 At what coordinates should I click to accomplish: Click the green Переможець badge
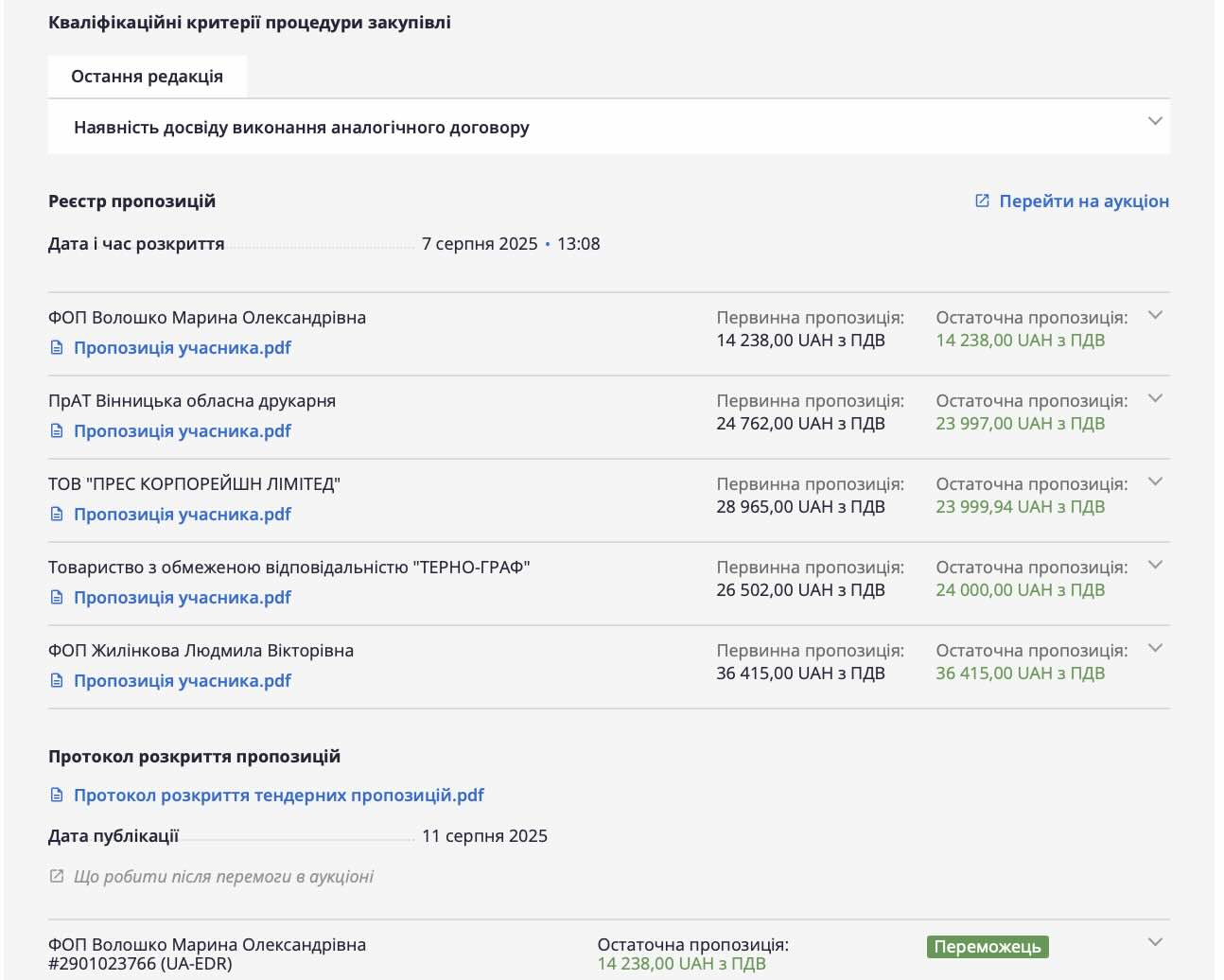(x=988, y=947)
